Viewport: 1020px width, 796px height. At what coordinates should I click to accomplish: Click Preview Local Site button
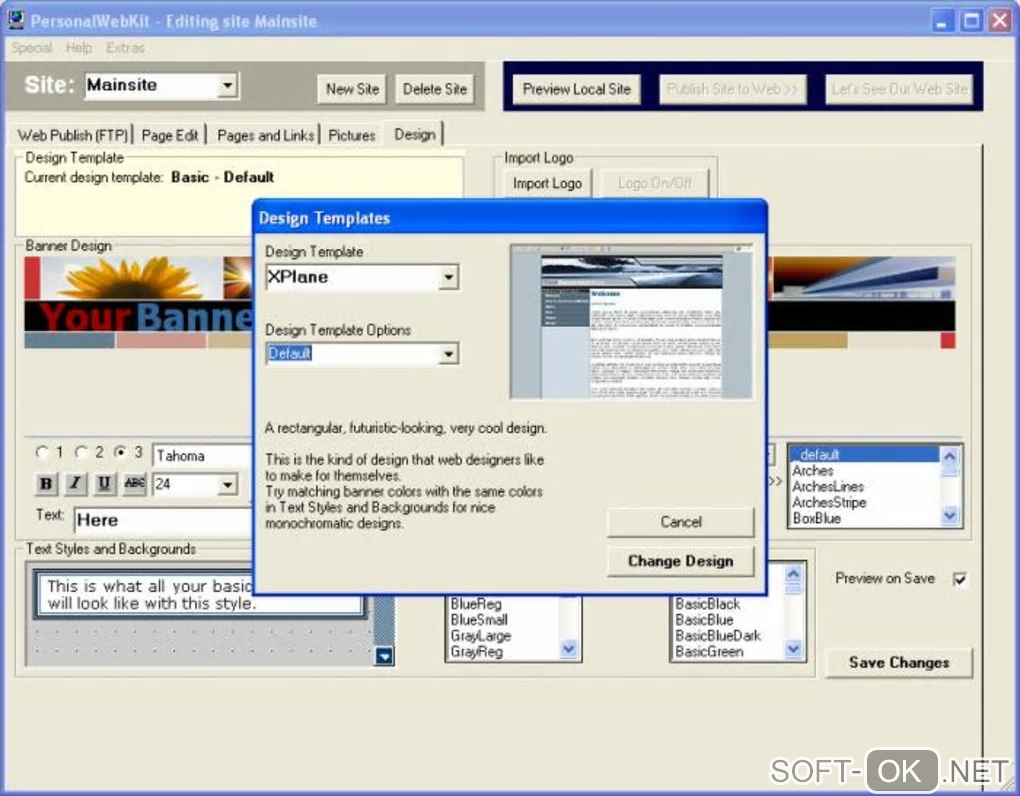tap(576, 89)
